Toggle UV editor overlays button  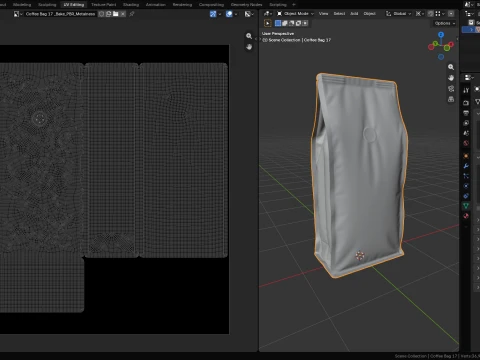(229, 14)
